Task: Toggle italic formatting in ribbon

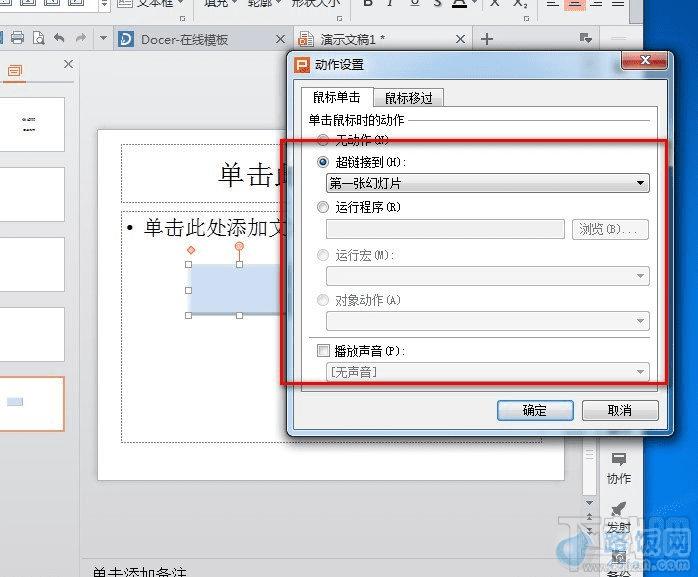Action: pyautogui.click(x=390, y=4)
